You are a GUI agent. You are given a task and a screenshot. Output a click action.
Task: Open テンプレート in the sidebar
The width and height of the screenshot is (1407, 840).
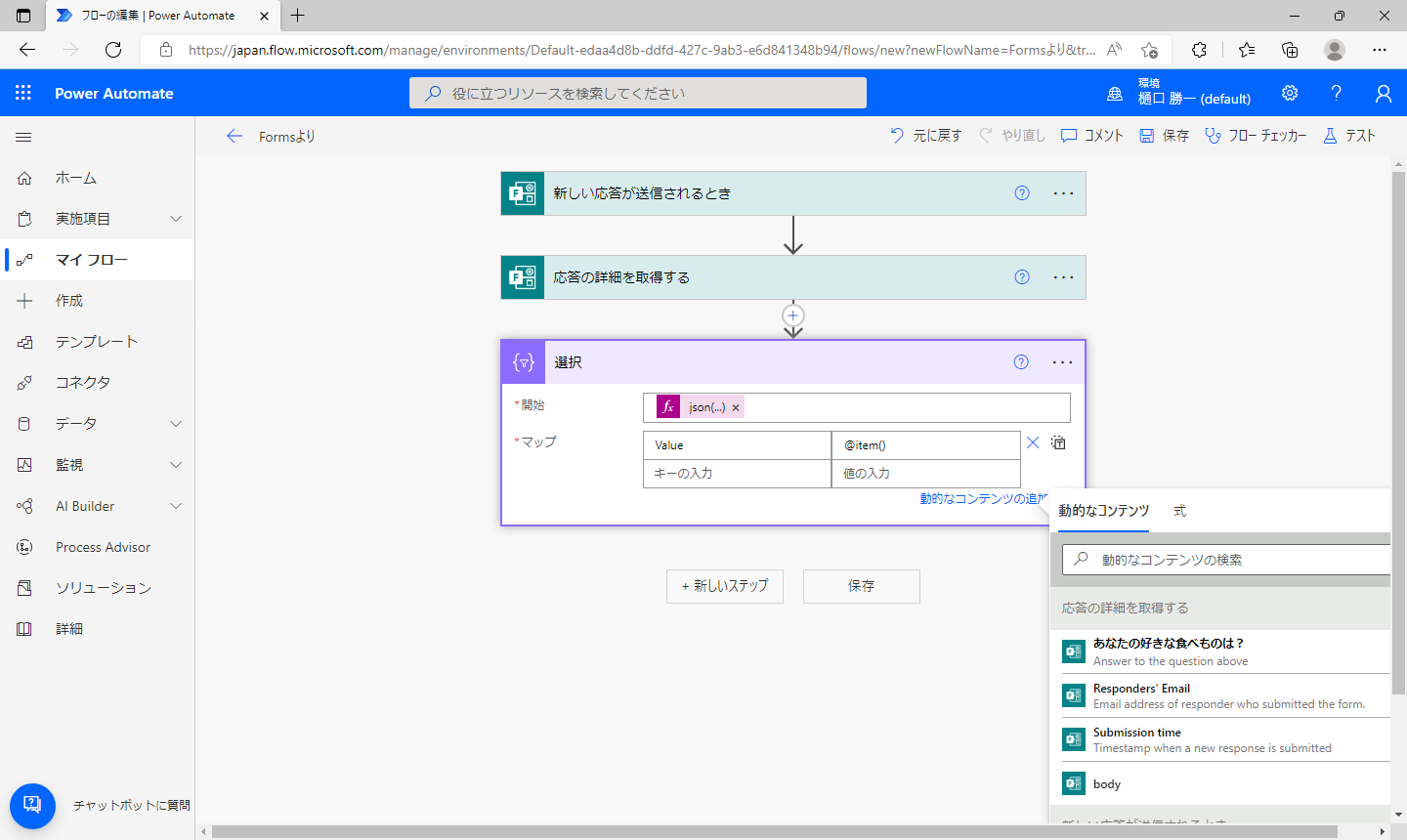pyautogui.click(x=98, y=342)
